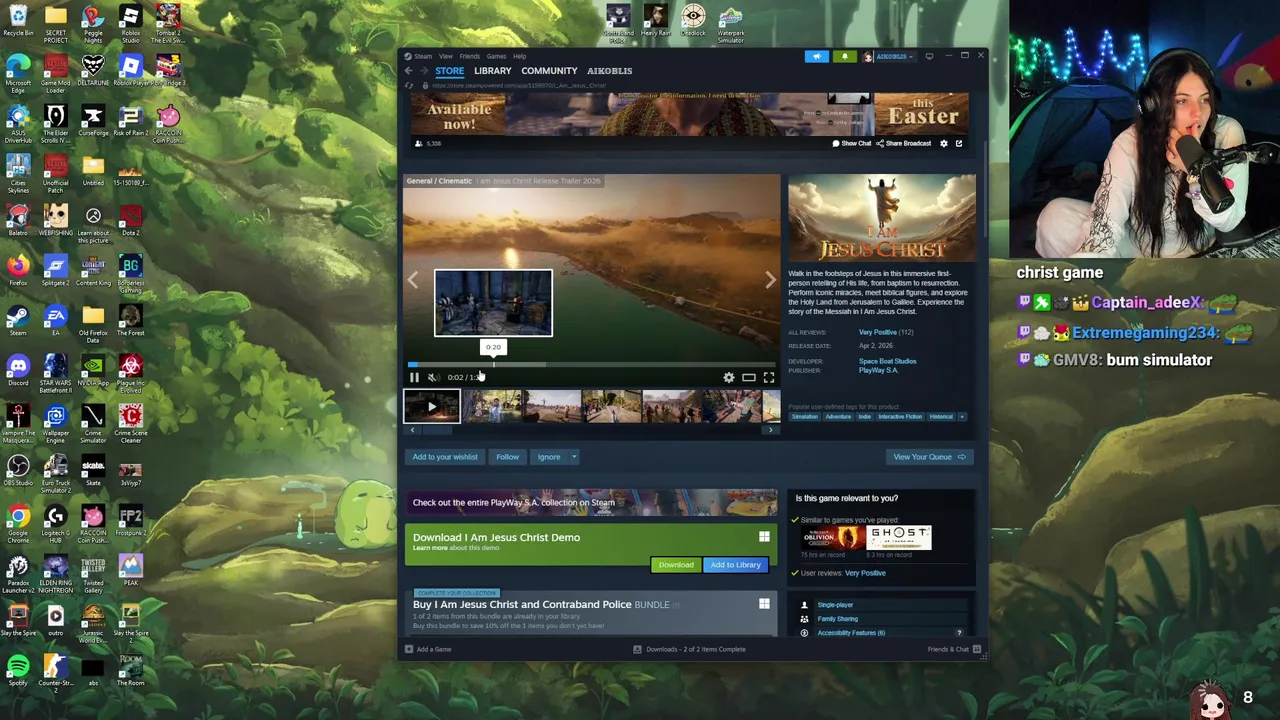Screen dimensions: 1280x720
Task: Open the COMMUNITY tab
Action: 549,71
